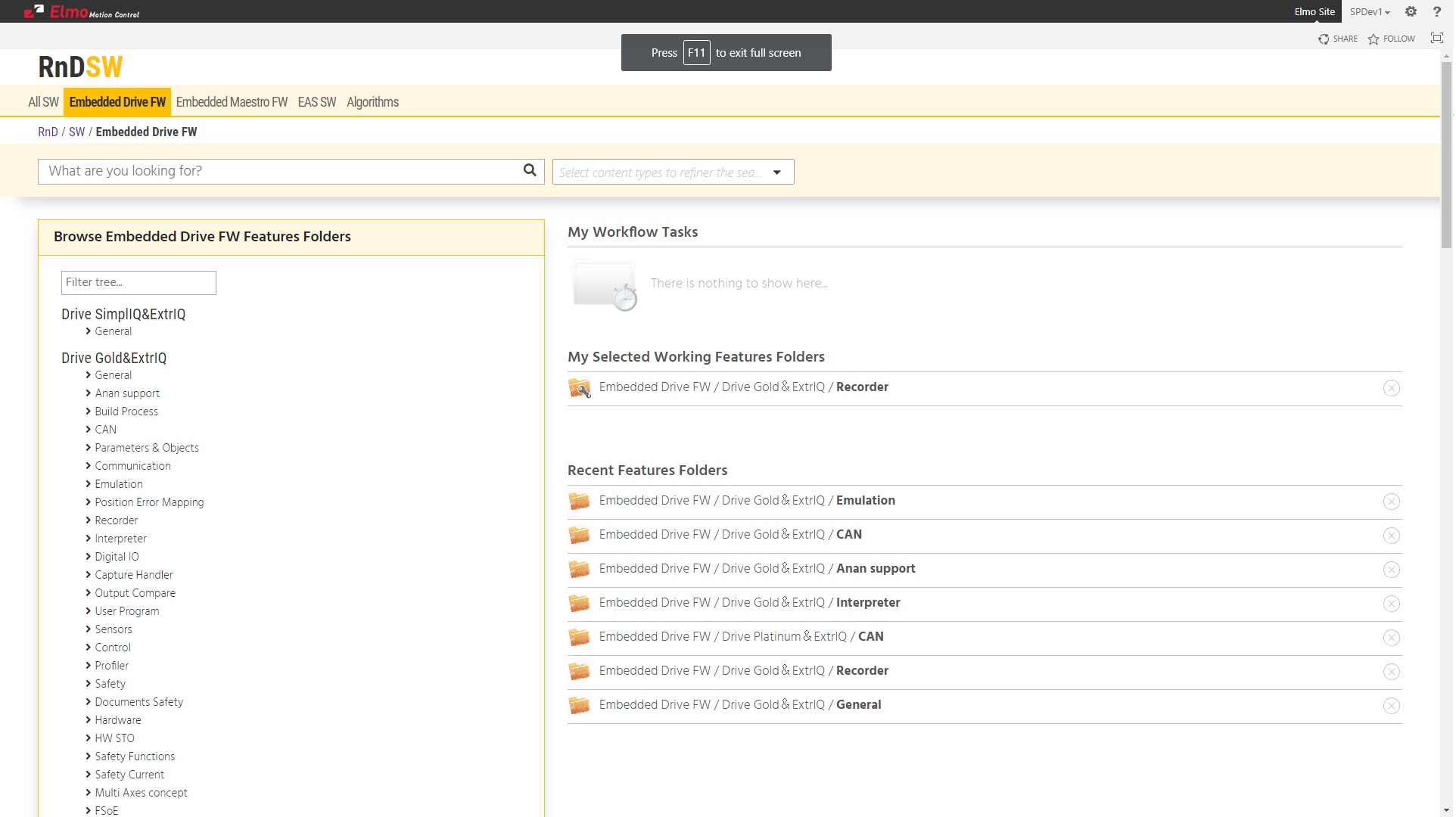Click folder icon of selected Recorder row
1456x817 pixels.
pos(580,387)
